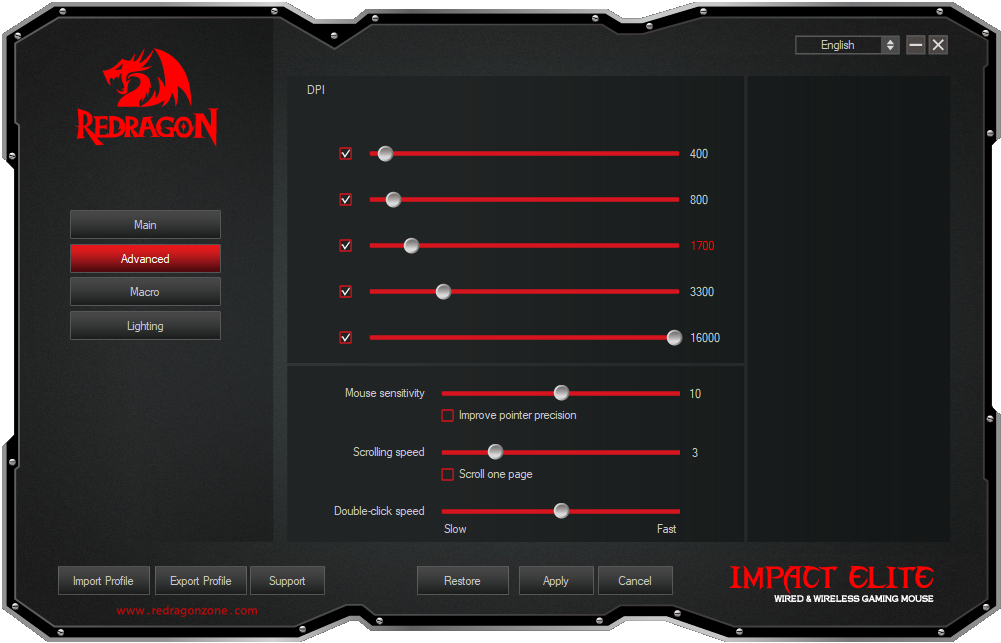Click the Double-click speed slider handle

[561, 511]
